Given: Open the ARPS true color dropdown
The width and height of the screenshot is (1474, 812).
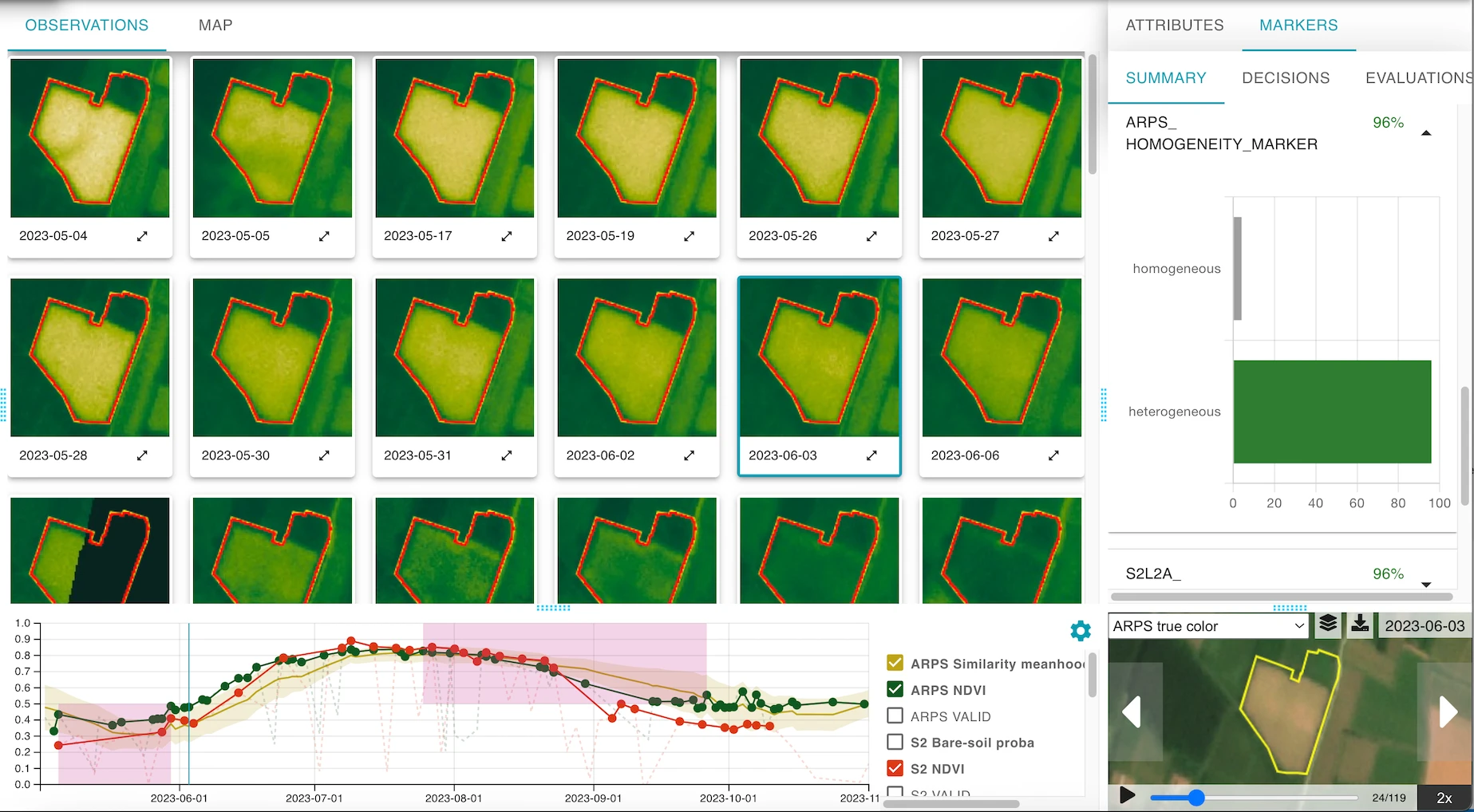Looking at the screenshot, I should click(x=1208, y=626).
